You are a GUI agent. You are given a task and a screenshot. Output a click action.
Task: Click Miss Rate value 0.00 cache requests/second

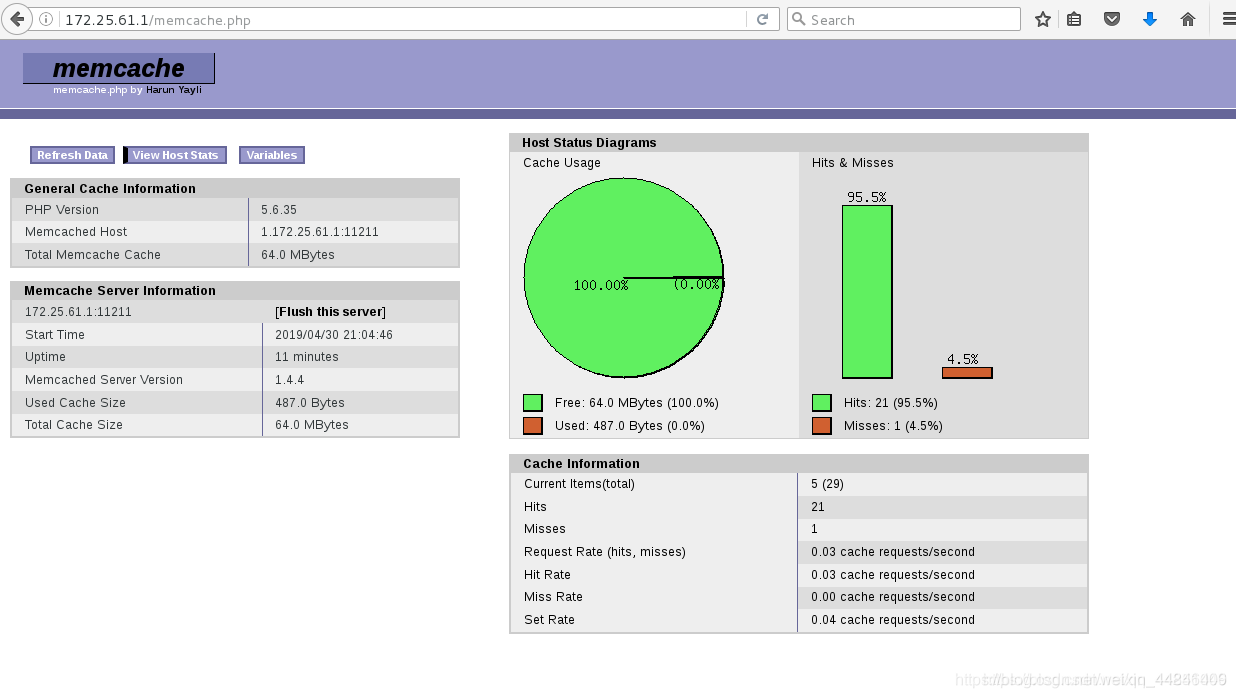pyautogui.click(x=893, y=597)
